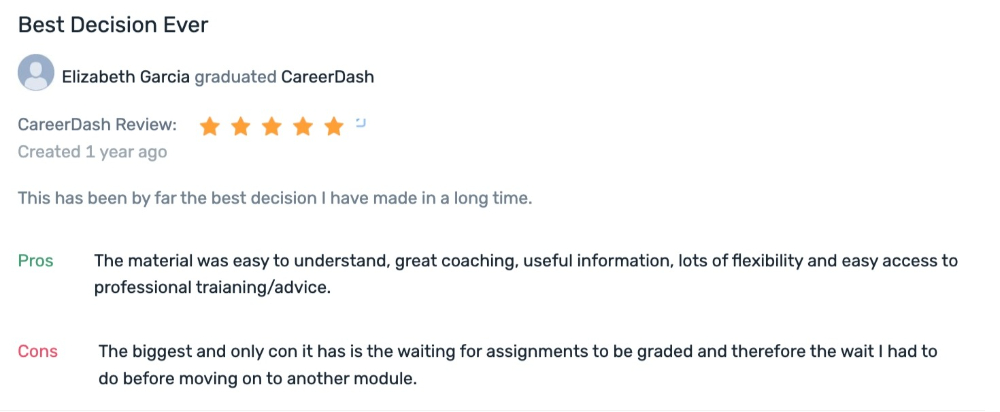Click the Cons text about waiting for assignments
This screenshot has width=1000, height=412.
pyautogui.click(x=518, y=351)
